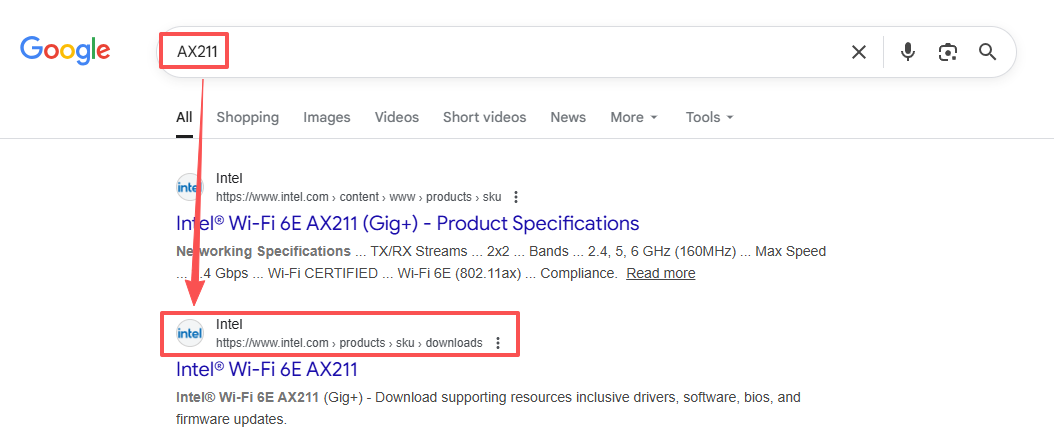Select the Short videos tab

pos(484,117)
